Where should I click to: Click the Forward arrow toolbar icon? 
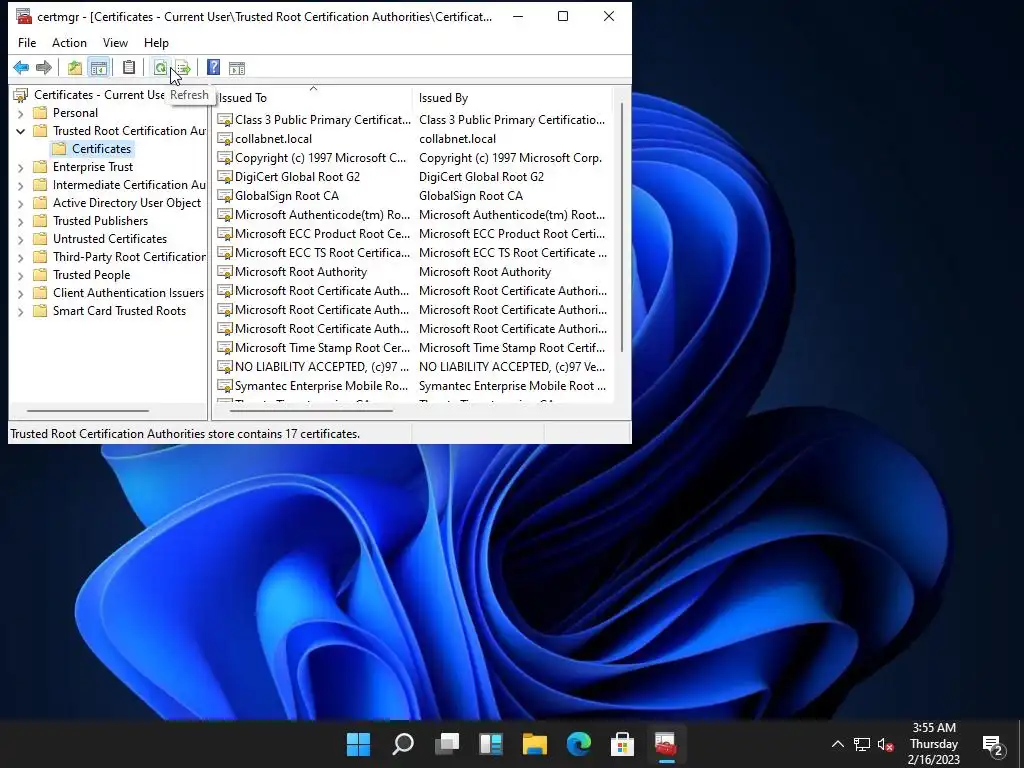(x=44, y=67)
